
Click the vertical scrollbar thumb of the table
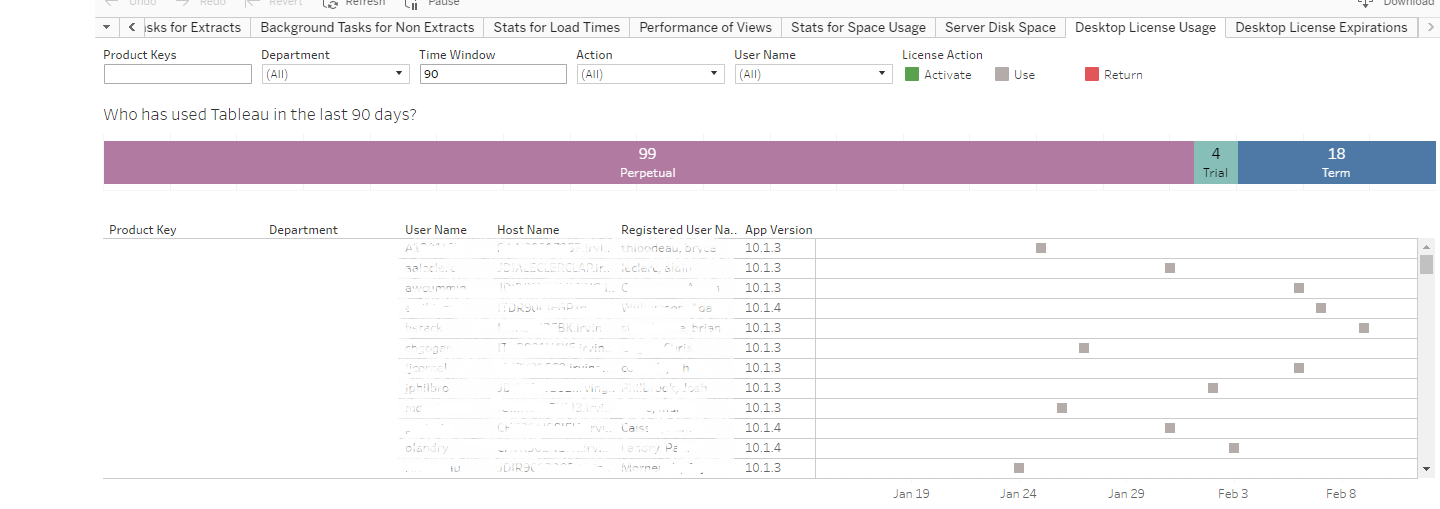pos(1426,264)
